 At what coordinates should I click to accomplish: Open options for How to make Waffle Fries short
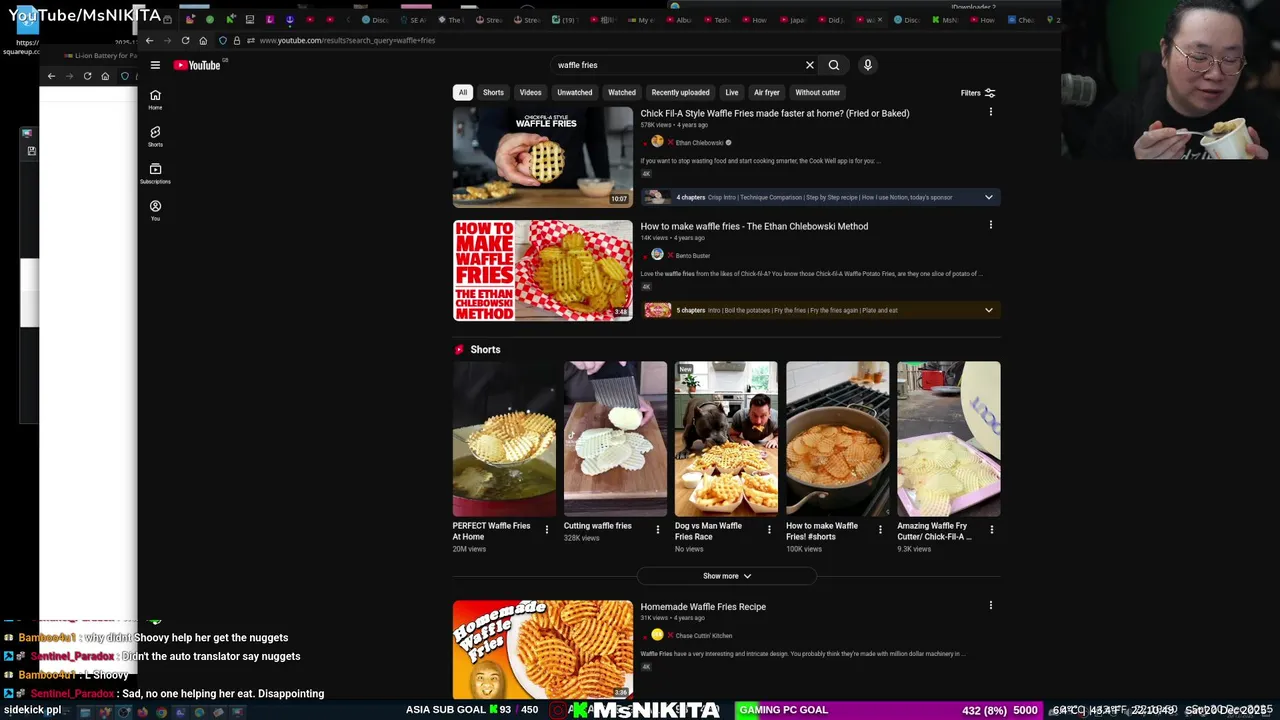coord(880,530)
